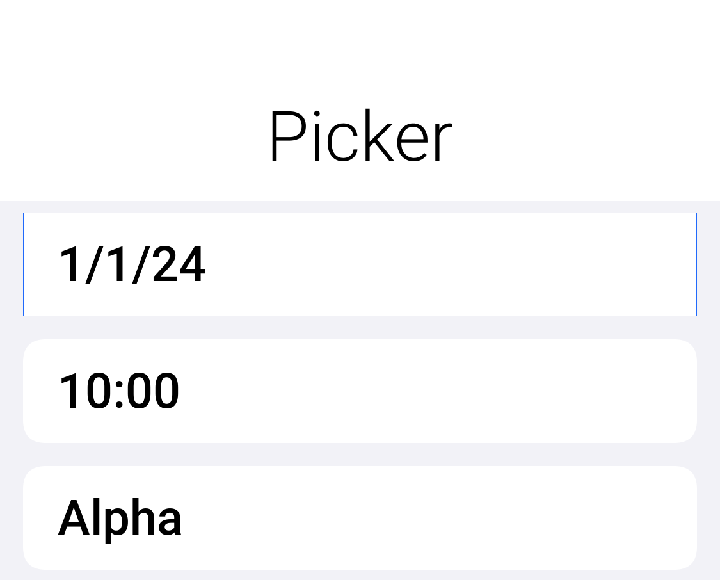
Task: Activate the rounded time card
Action: (360, 391)
